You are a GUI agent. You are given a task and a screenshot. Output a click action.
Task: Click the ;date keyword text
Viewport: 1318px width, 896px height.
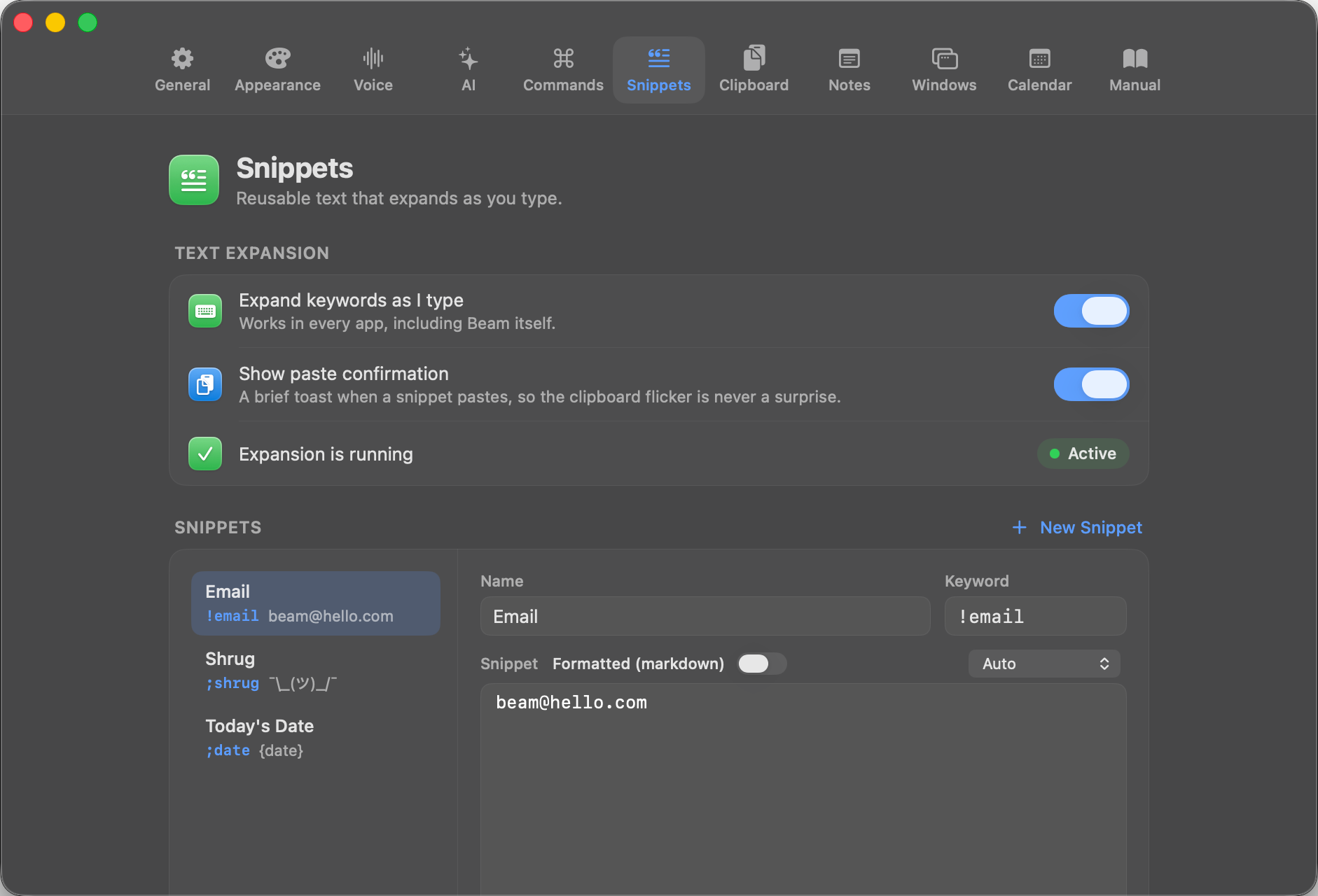coord(228,750)
